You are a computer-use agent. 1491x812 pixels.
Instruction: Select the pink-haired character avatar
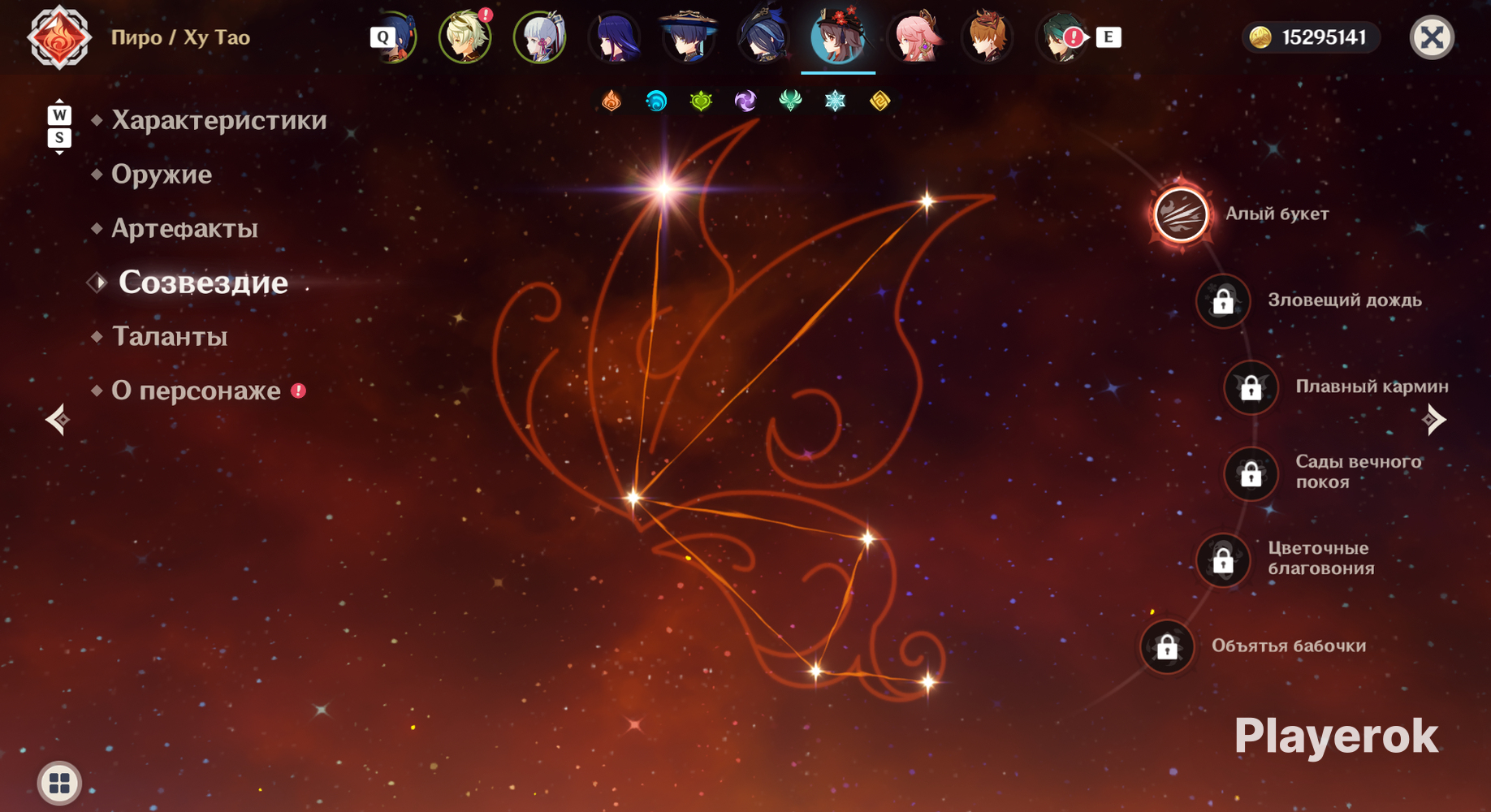click(x=914, y=37)
